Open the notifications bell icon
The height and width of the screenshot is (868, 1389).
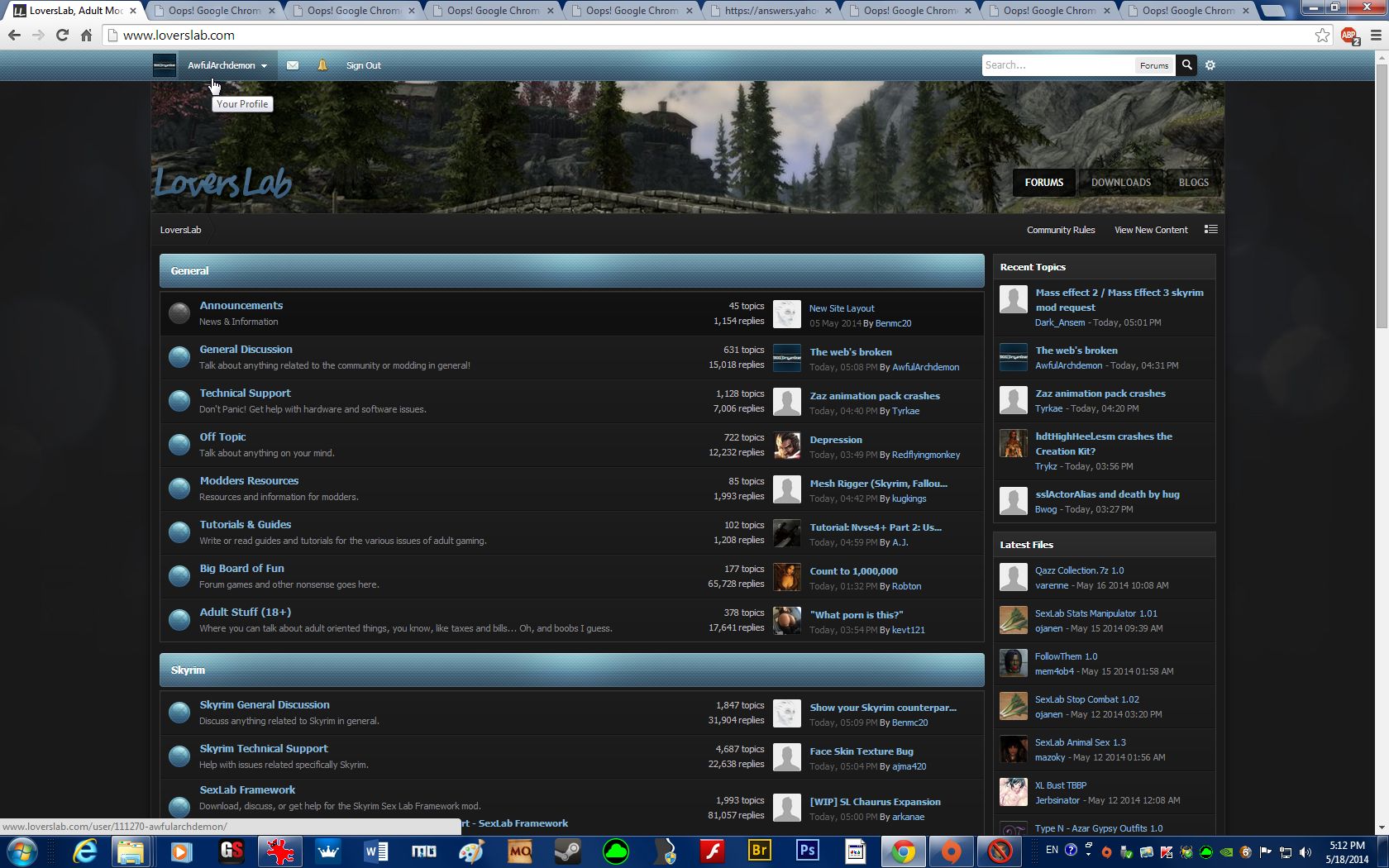click(322, 65)
